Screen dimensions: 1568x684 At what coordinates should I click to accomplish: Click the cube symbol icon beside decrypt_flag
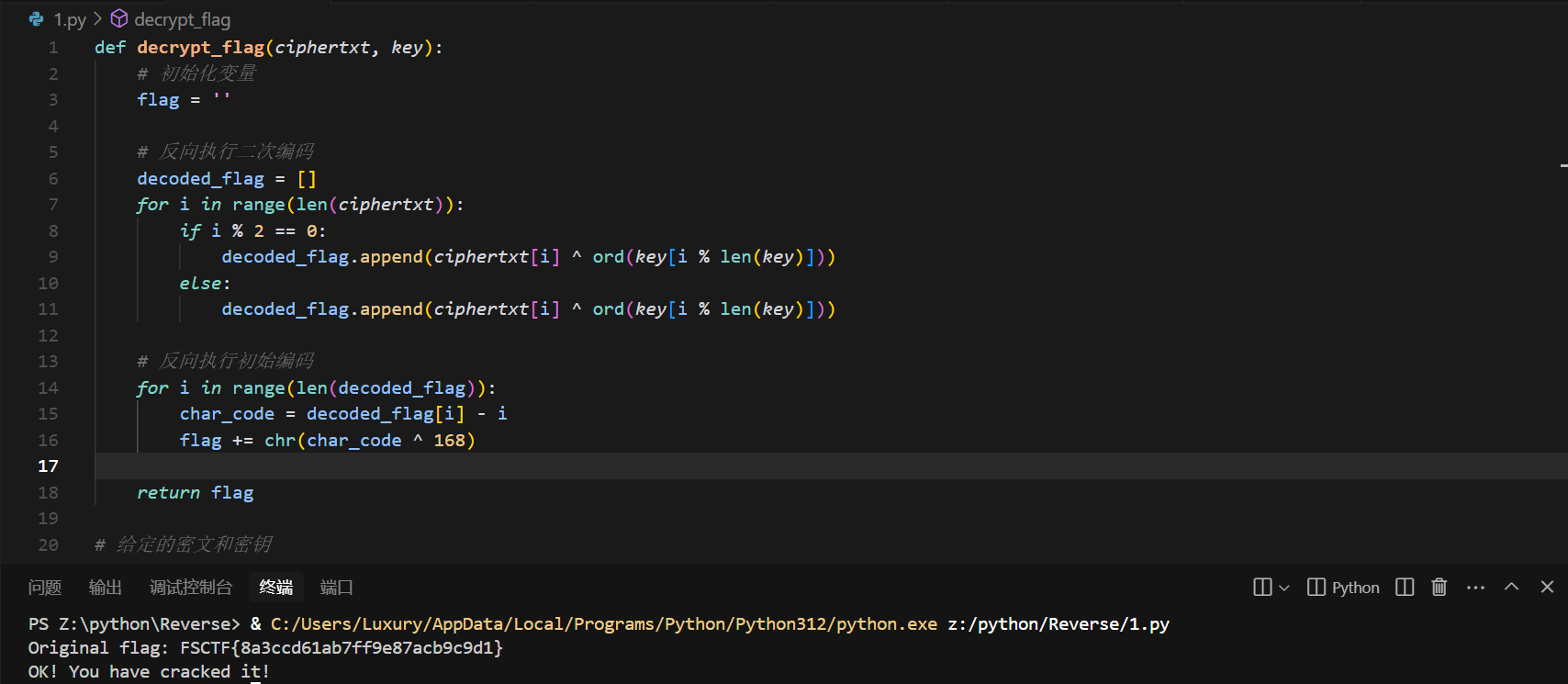coord(119,18)
